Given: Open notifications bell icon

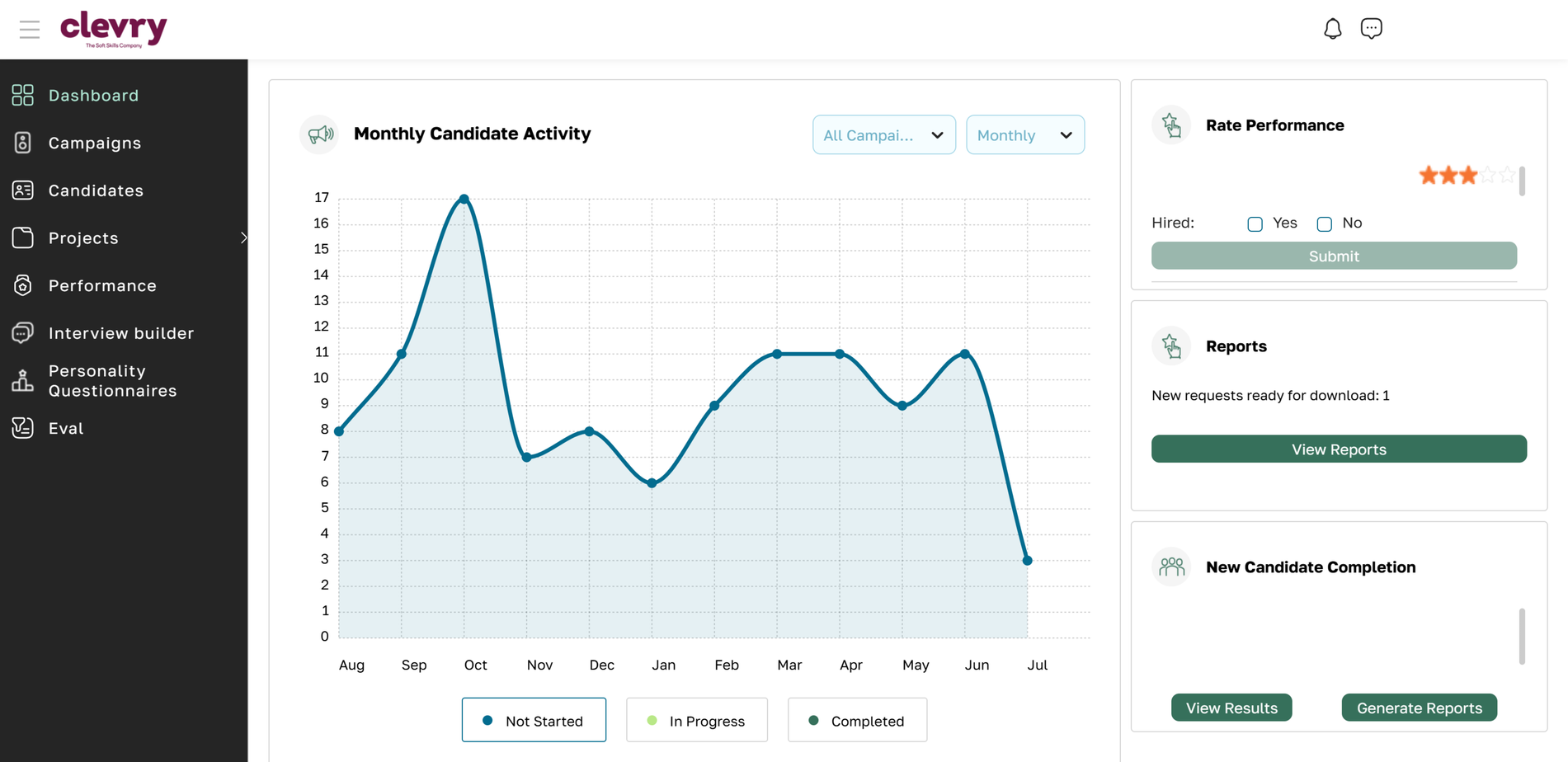Looking at the screenshot, I should tap(1332, 29).
